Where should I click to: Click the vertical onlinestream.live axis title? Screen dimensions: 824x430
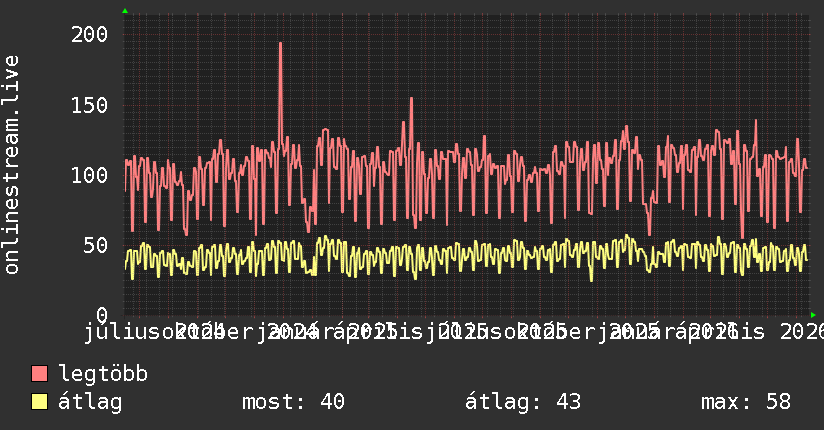click(12, 165)
